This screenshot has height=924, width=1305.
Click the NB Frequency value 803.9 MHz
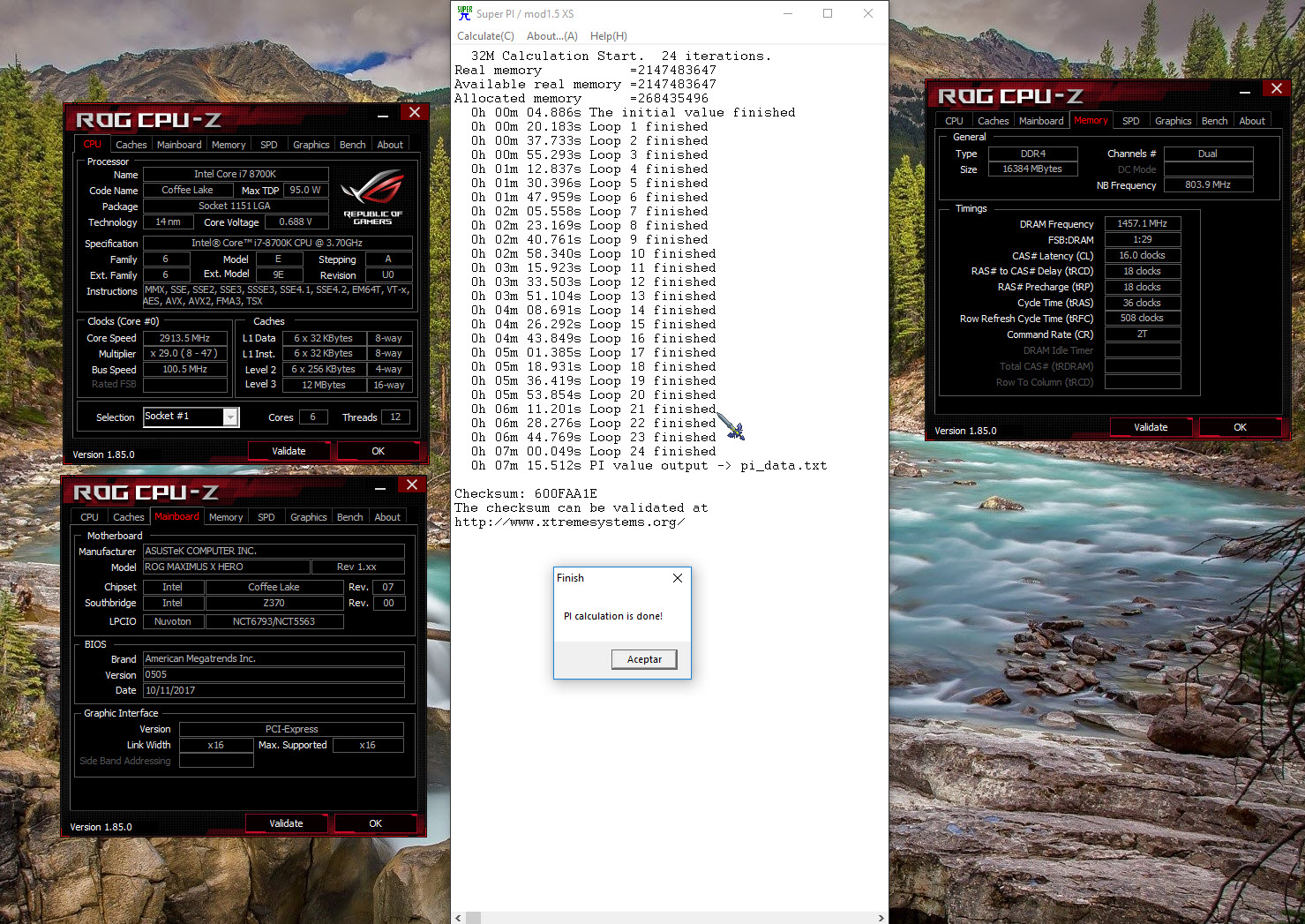click(x=1208, y=185)
